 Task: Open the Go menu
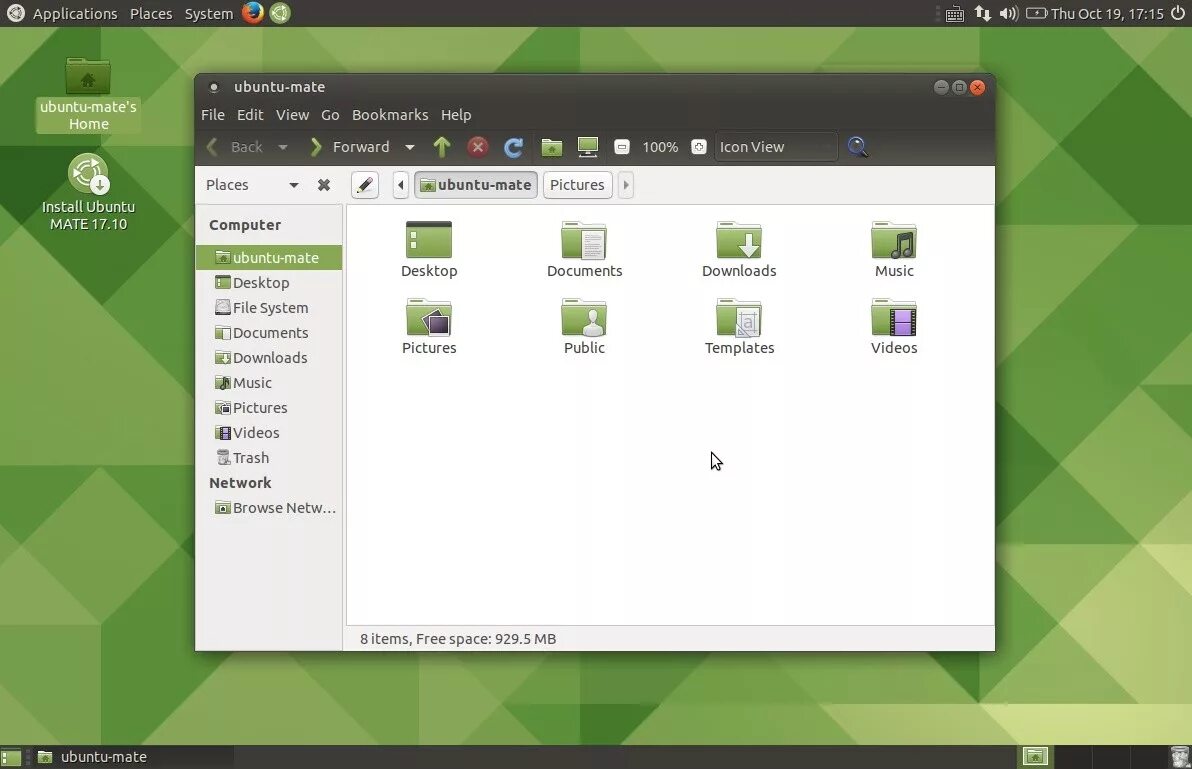coord(330,115)
